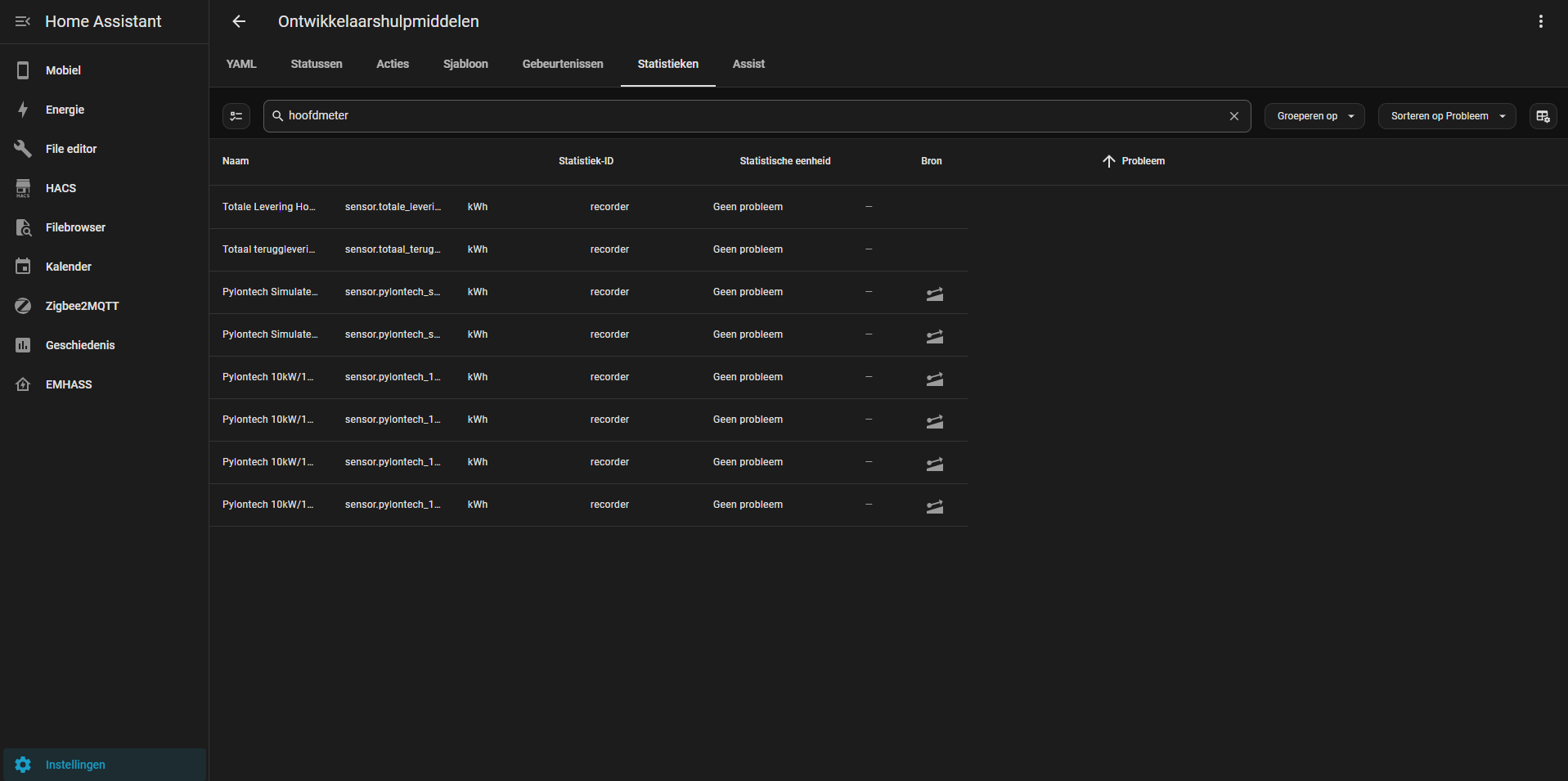Go back with the arrow icon
The image size is (1568, 781).
click(239, 21)
